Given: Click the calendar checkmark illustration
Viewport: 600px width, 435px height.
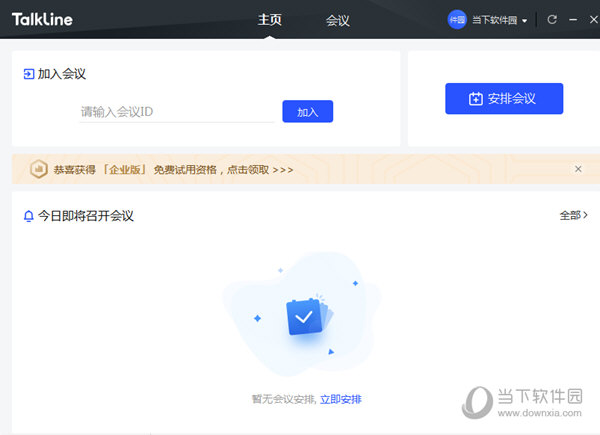Looking at the screenshot, I should 309,317.
